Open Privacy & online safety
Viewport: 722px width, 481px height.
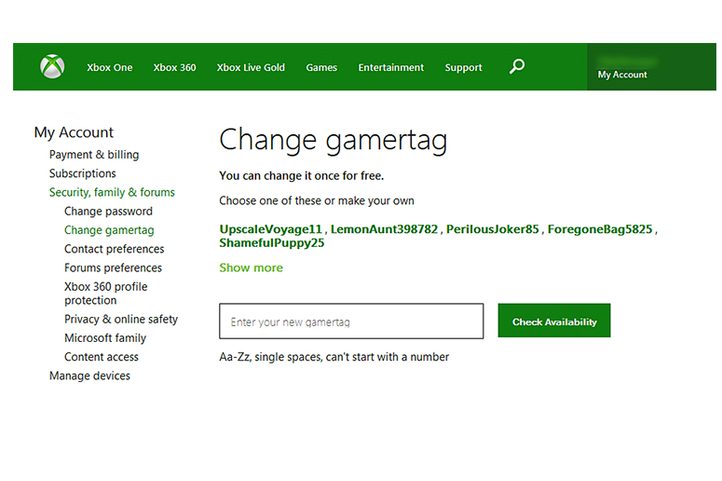point(121,319)
